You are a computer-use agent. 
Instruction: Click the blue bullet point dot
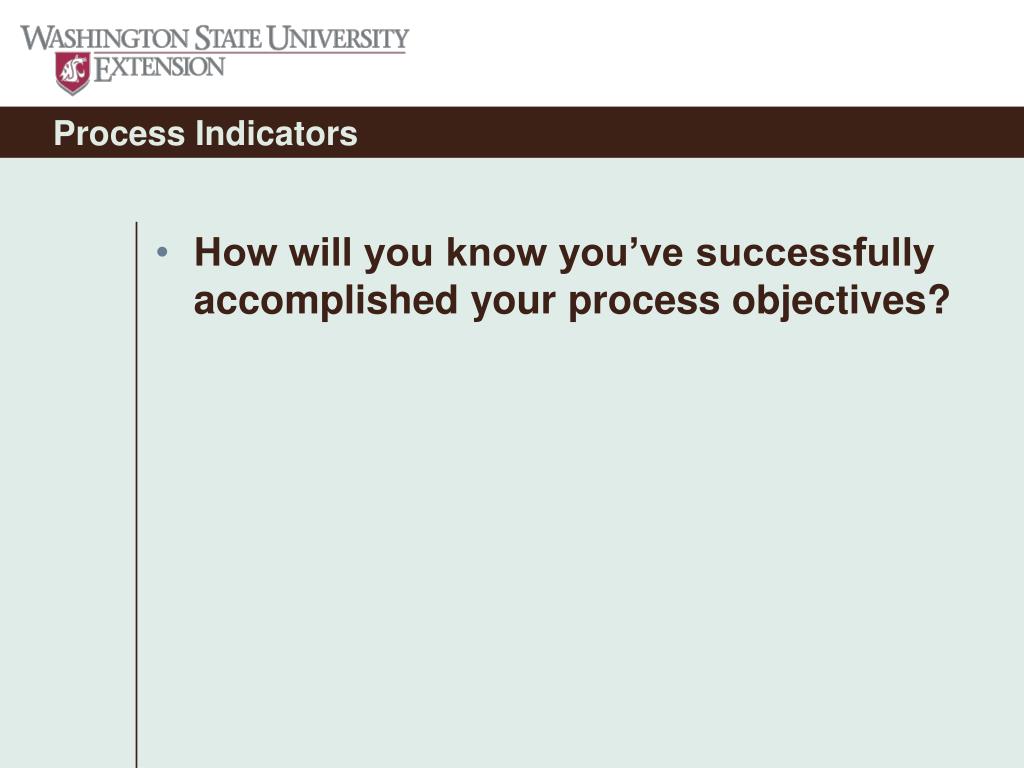click(x=163, y=252)
